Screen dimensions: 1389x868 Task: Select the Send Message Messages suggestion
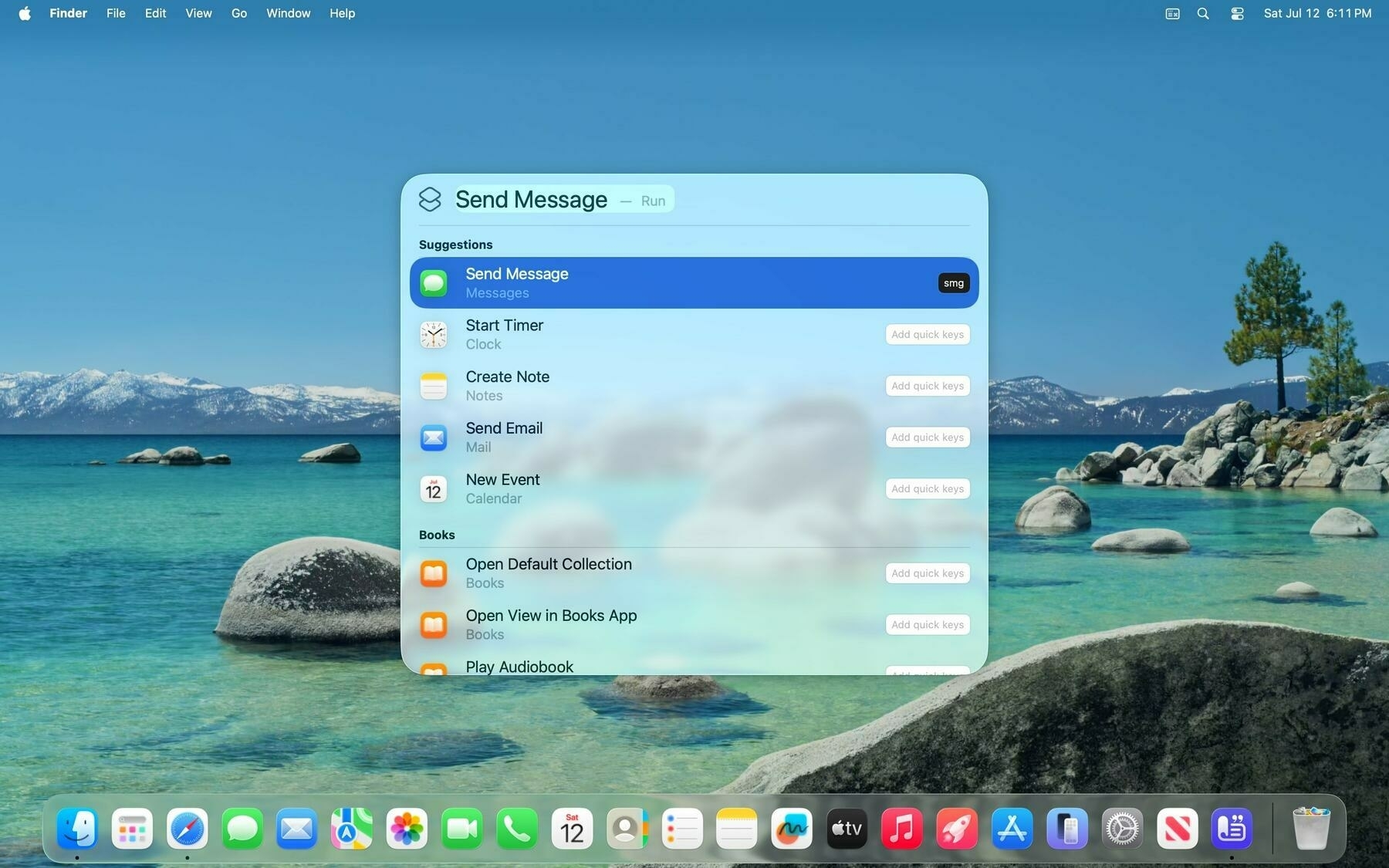point(694,282)
